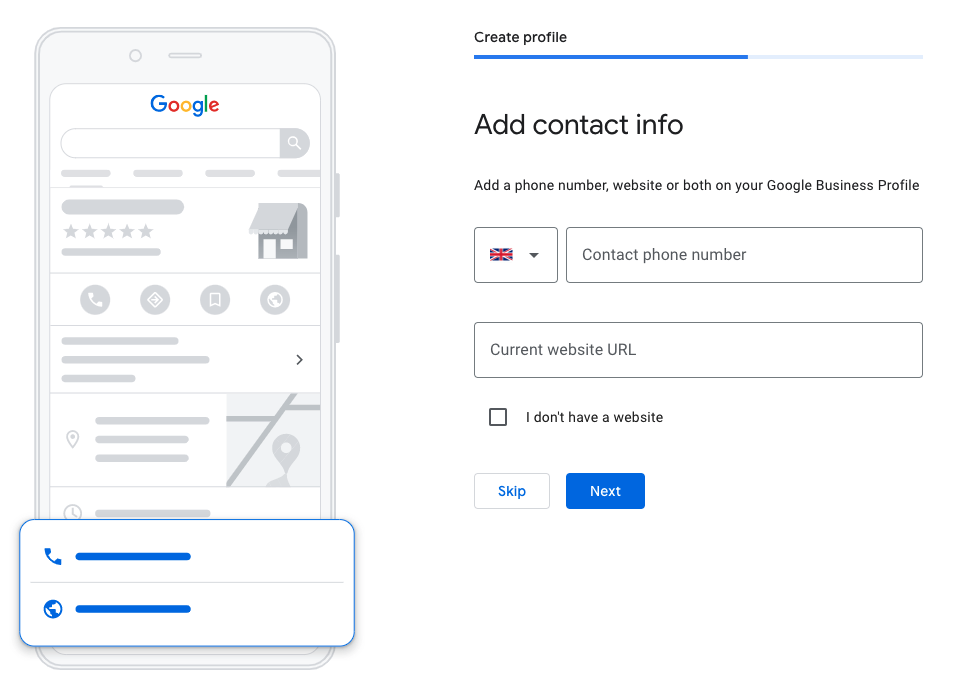This screenshot has height=687, width=965.
Task: Click the right chevron in the phone mockup
Action: (300, 360)
